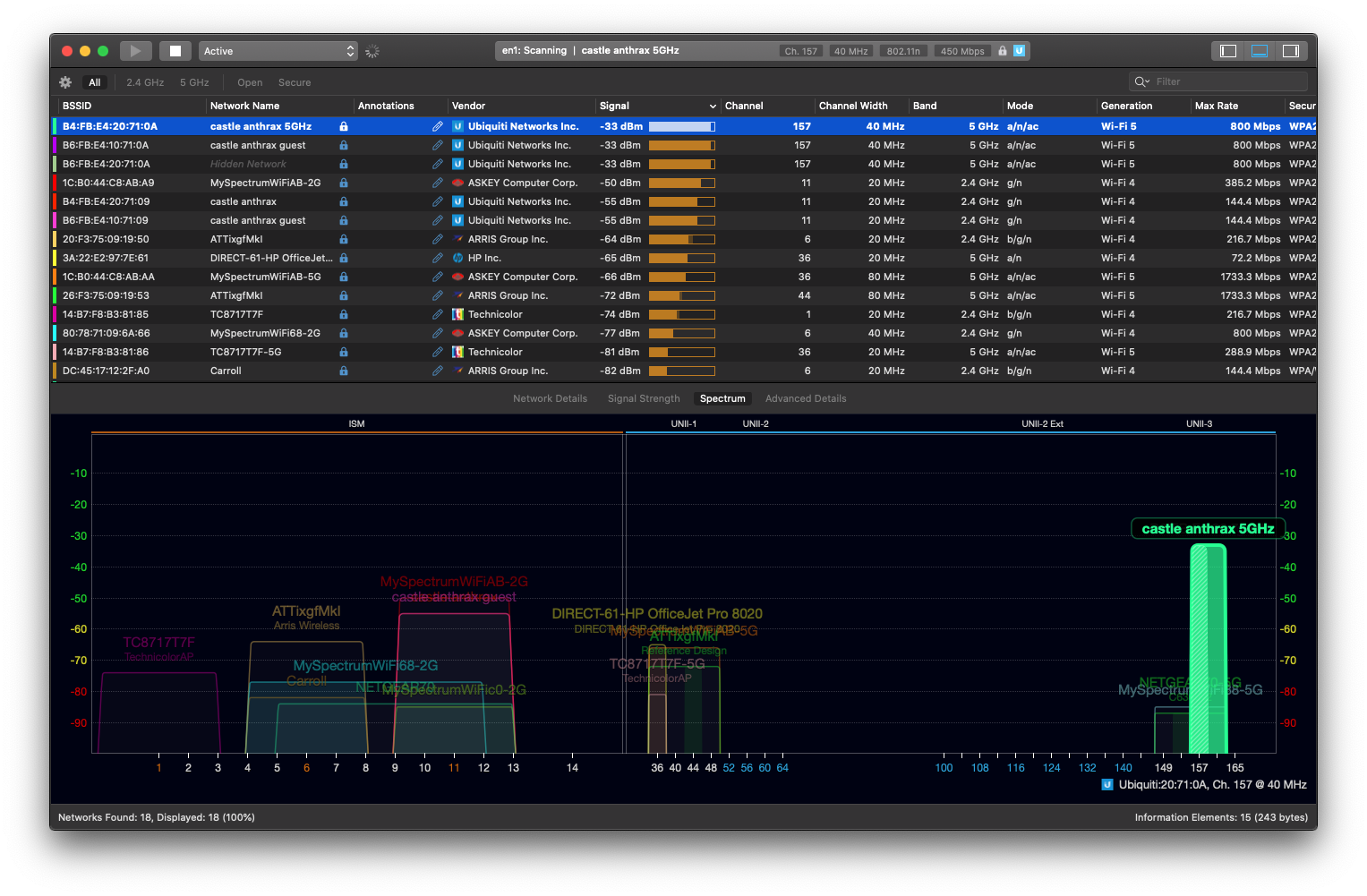This screenshot has width=1367, height=896.
Task: Click color swatch for TC8717T7F-5G row
Action: (56, 352)
